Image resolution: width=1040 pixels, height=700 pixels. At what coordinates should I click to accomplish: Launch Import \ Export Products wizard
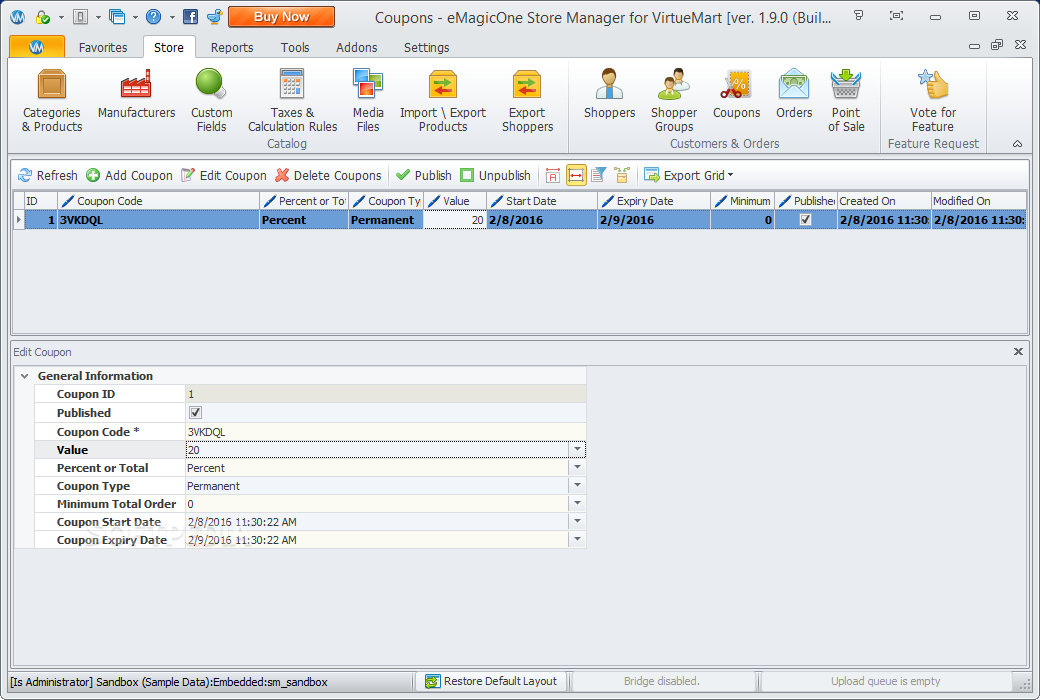point(443,100)
